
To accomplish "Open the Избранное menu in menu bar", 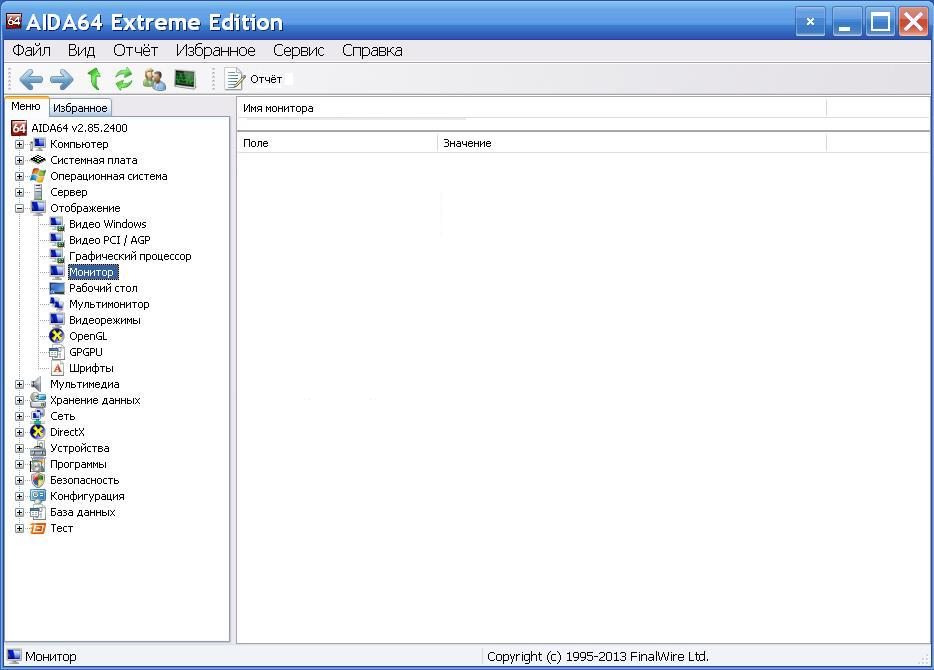I will click(216, 51).
